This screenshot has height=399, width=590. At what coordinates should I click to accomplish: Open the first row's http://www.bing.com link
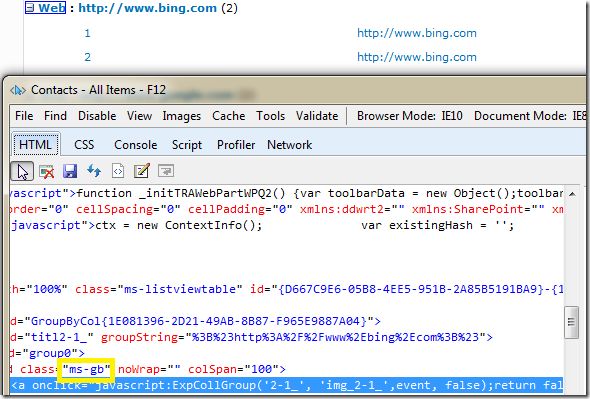coord(417,33)
